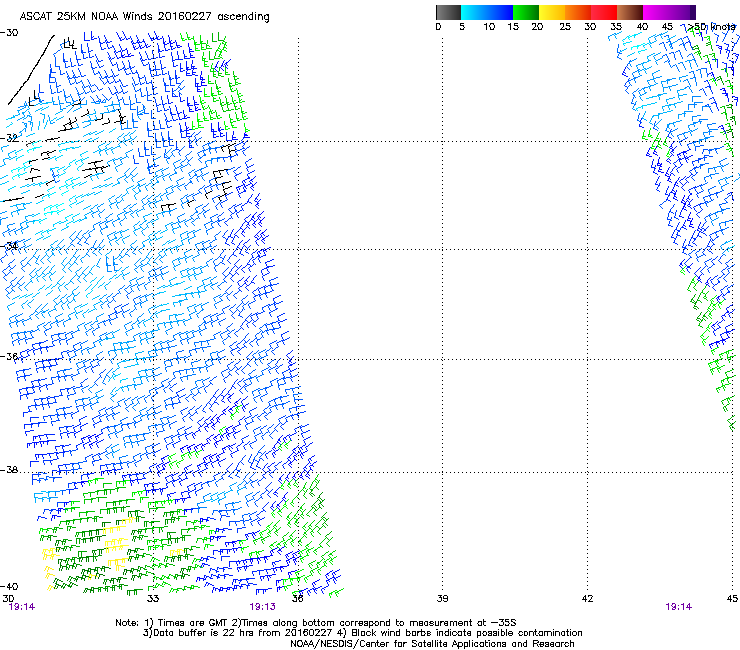Click the longitude label '42'
The height and width of the screenshot is (650, 740).
[587, 599]
